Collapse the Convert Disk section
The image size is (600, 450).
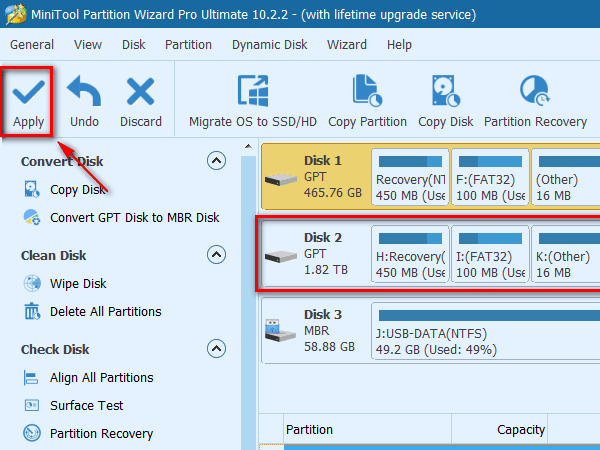(x=216, y=161)
